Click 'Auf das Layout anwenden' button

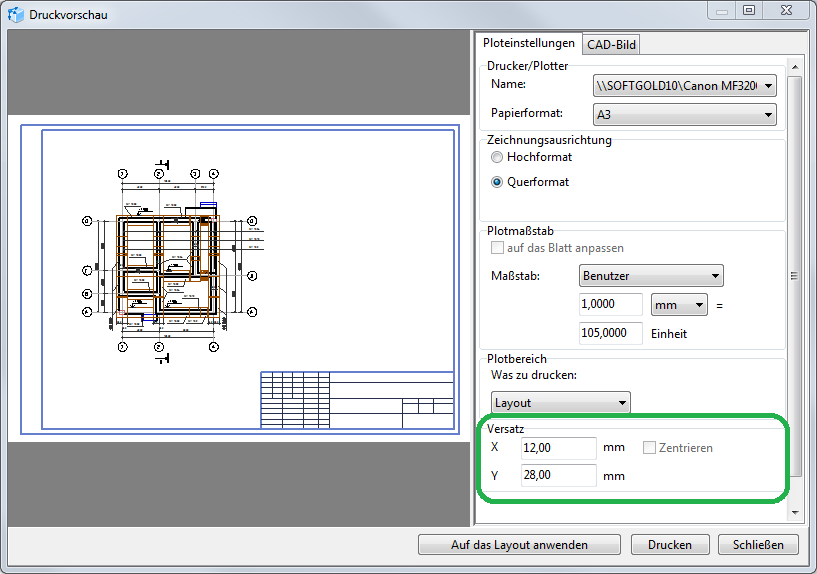click(x=519, y=545)
